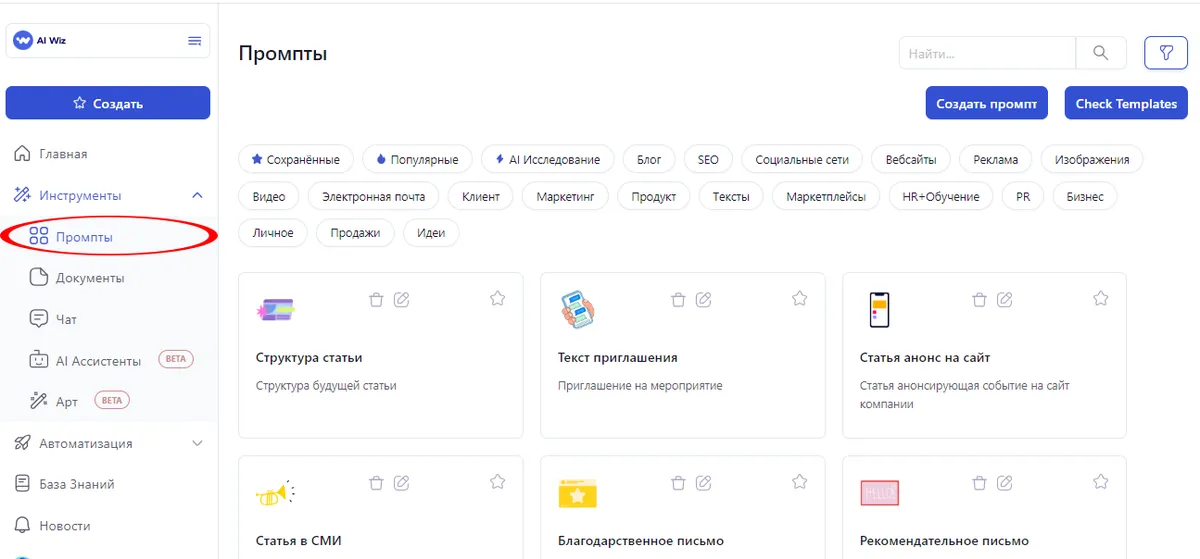The width and height of the screenshot is (1200, 559).
Task: Star the Текст приглашения prompt
Action: pos(799,298)
